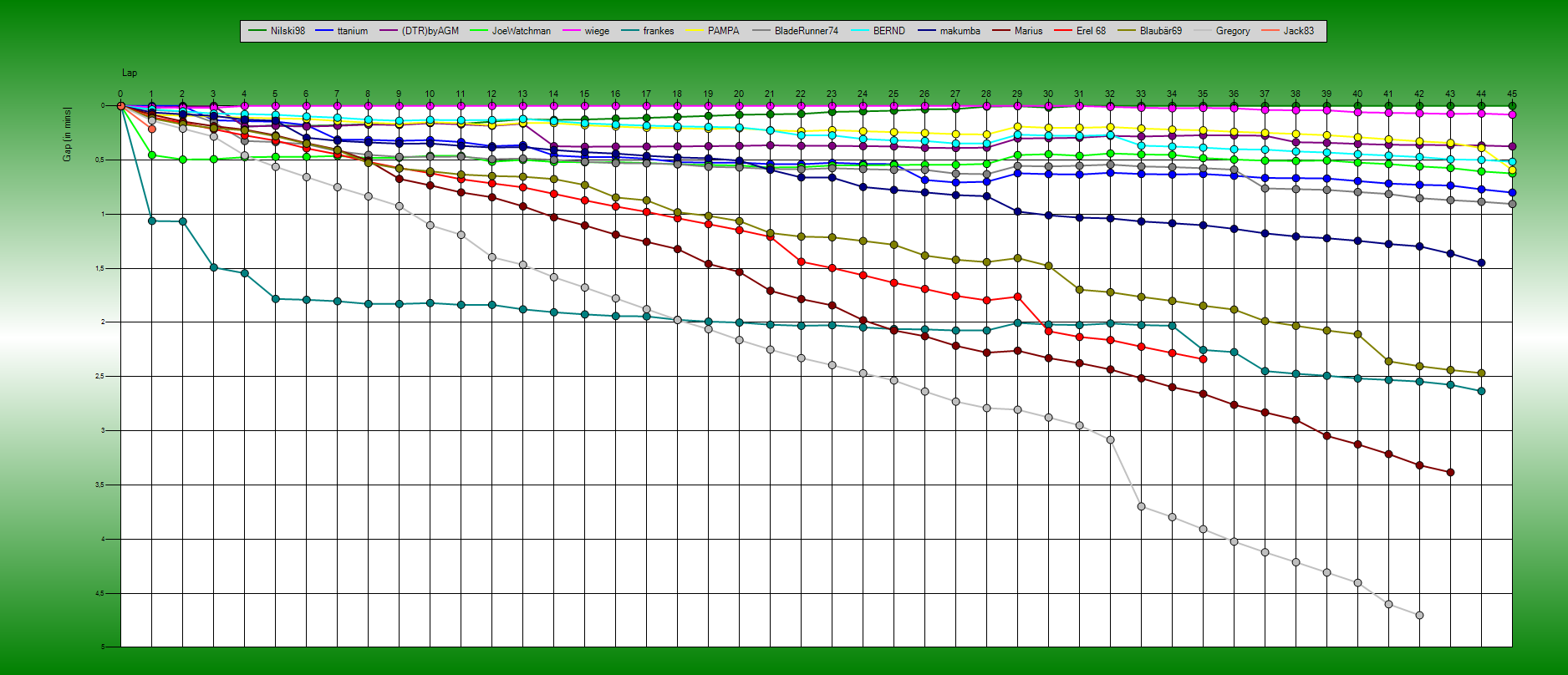
Task: Select wiege in the chart legend
Action: click(x=596, y=31)
